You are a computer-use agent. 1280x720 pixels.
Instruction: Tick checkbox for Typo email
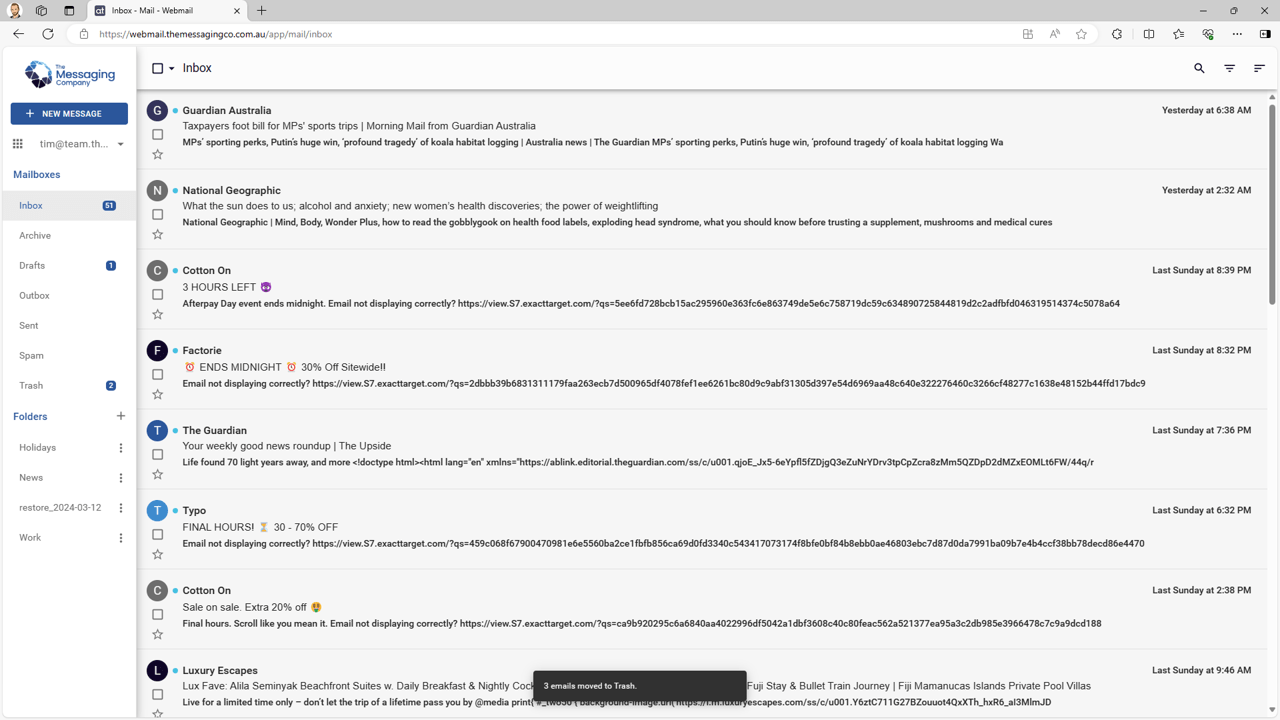(x=157, y=534)
